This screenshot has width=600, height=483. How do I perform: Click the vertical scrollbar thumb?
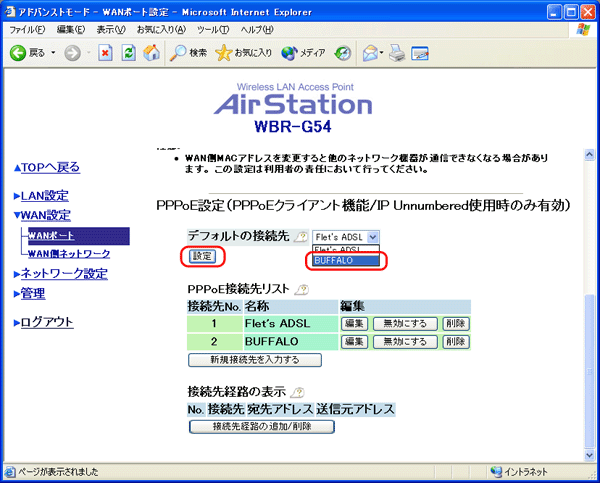click(x=590, y=371)
